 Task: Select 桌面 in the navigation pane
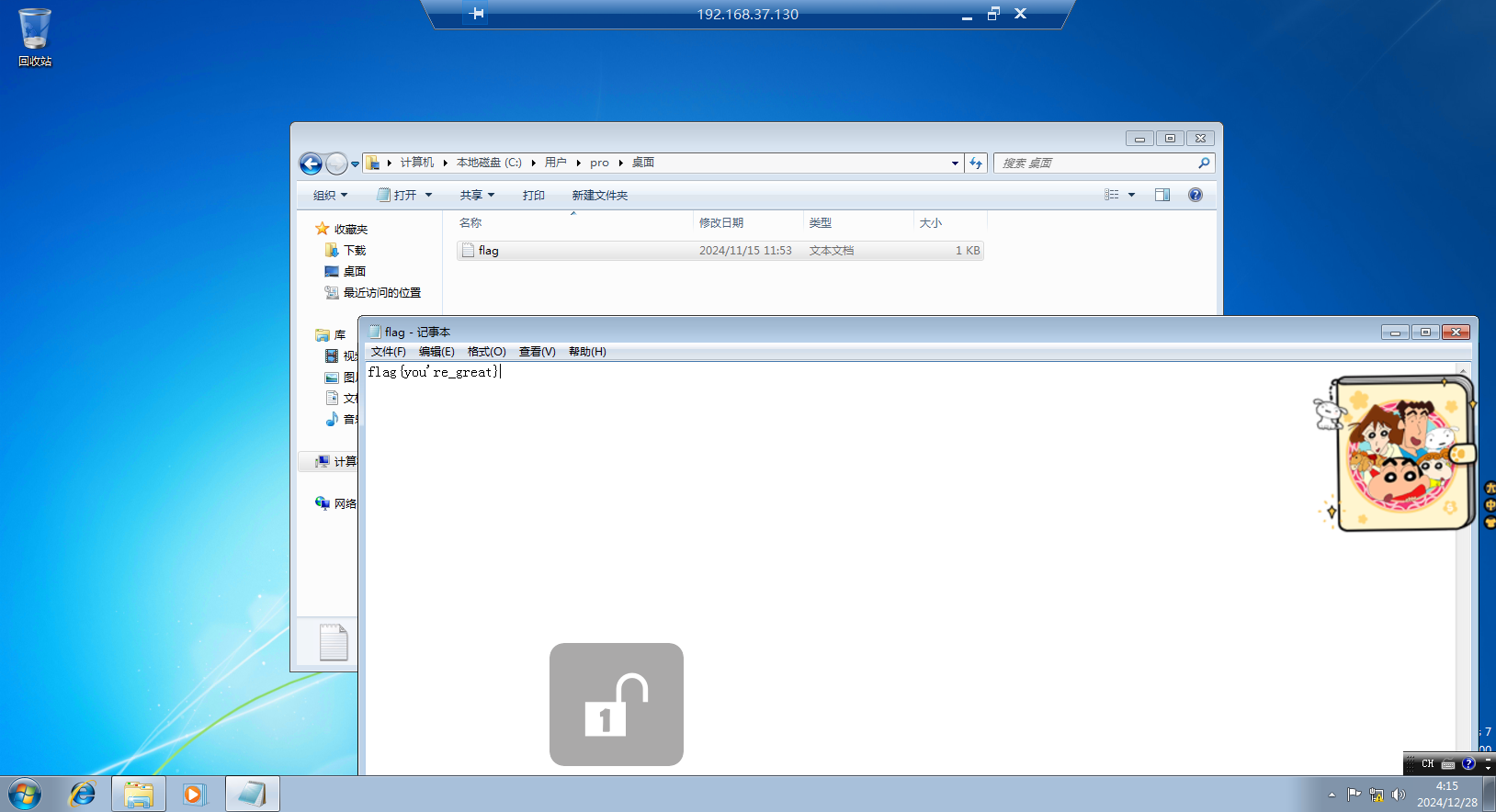pyautogui.click(x=346, y=271)
